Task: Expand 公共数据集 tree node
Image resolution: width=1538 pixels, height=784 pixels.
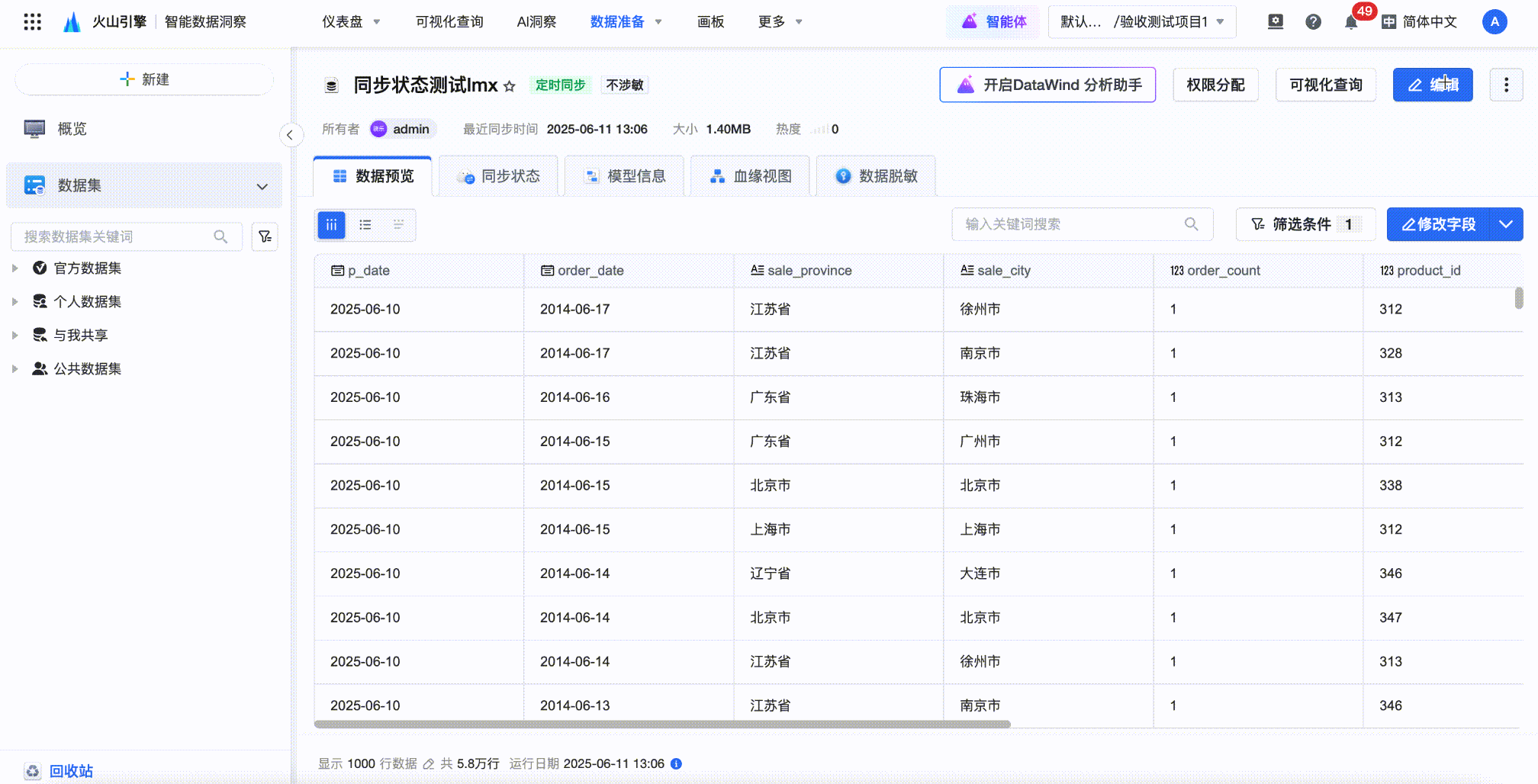Action: (x=14, y=369)
